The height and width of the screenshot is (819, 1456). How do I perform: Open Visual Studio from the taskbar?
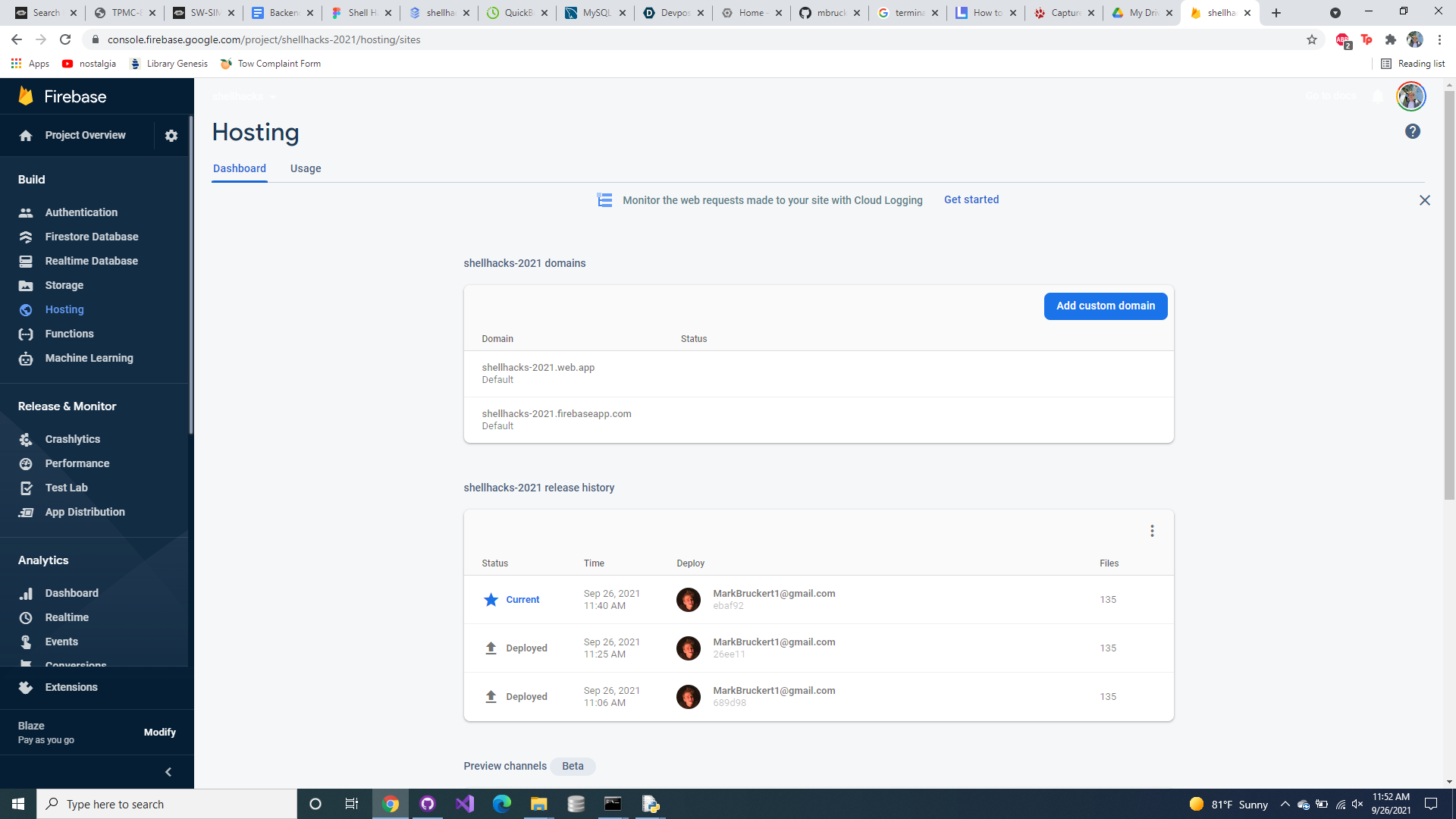coord(465,804)
